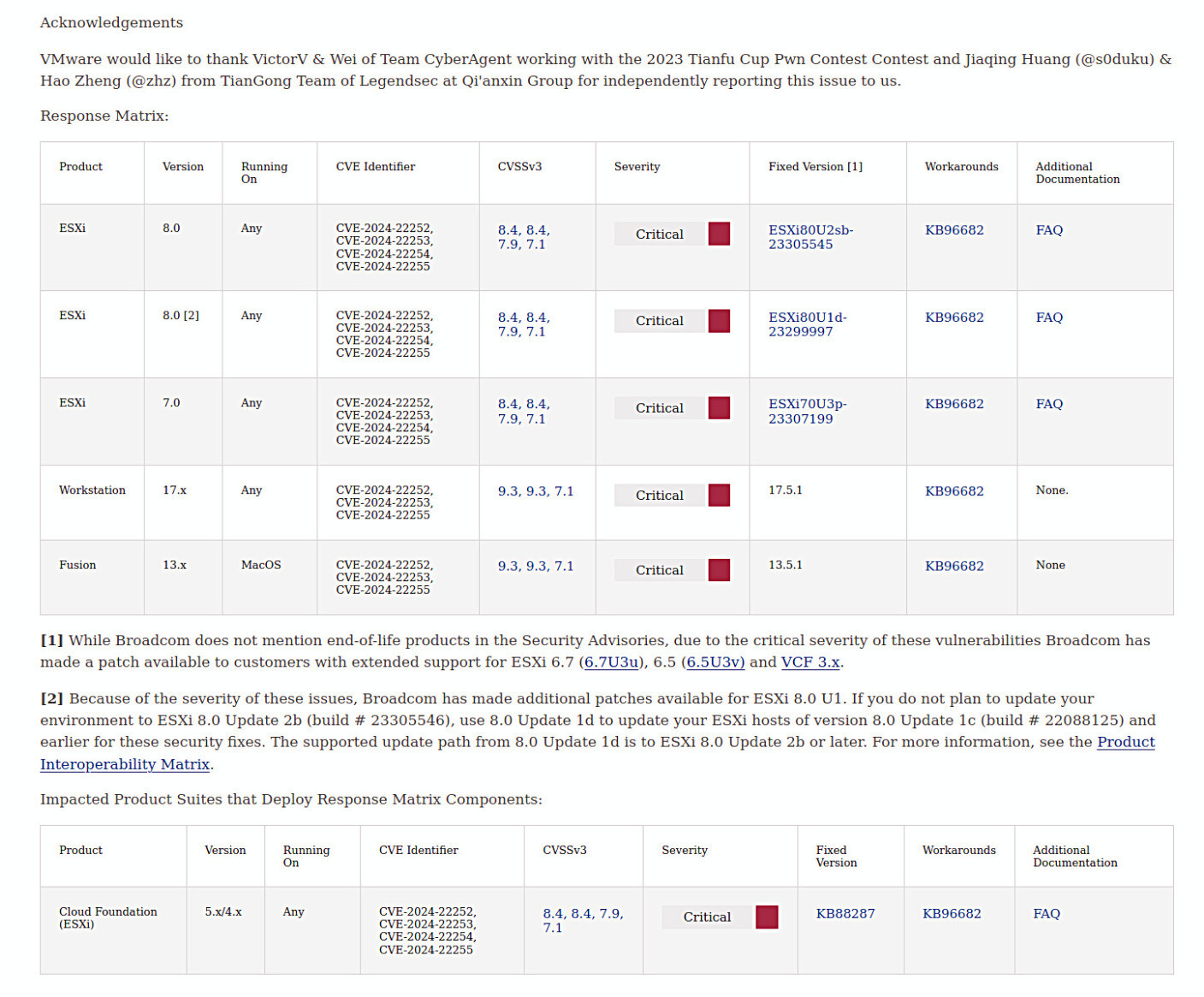This screenshot has width=1204, height=997.
Task: Click CVE identifiers list in Workstation row
Action: click(x=384, y=502)
